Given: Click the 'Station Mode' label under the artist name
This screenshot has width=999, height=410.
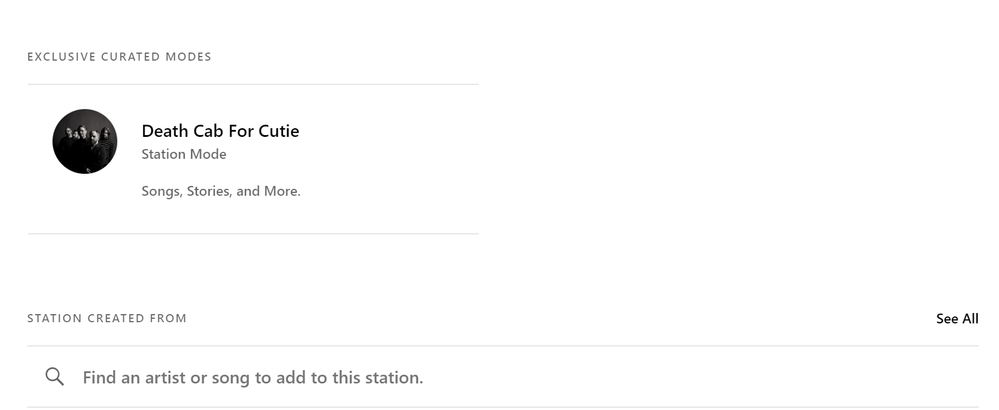Looking at the screenshot, I should [x=184, y=154].
